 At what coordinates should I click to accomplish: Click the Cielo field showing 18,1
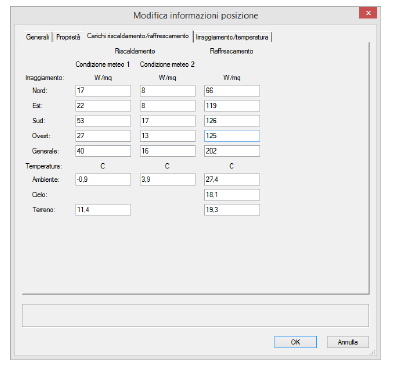click(x=232, y=195)
